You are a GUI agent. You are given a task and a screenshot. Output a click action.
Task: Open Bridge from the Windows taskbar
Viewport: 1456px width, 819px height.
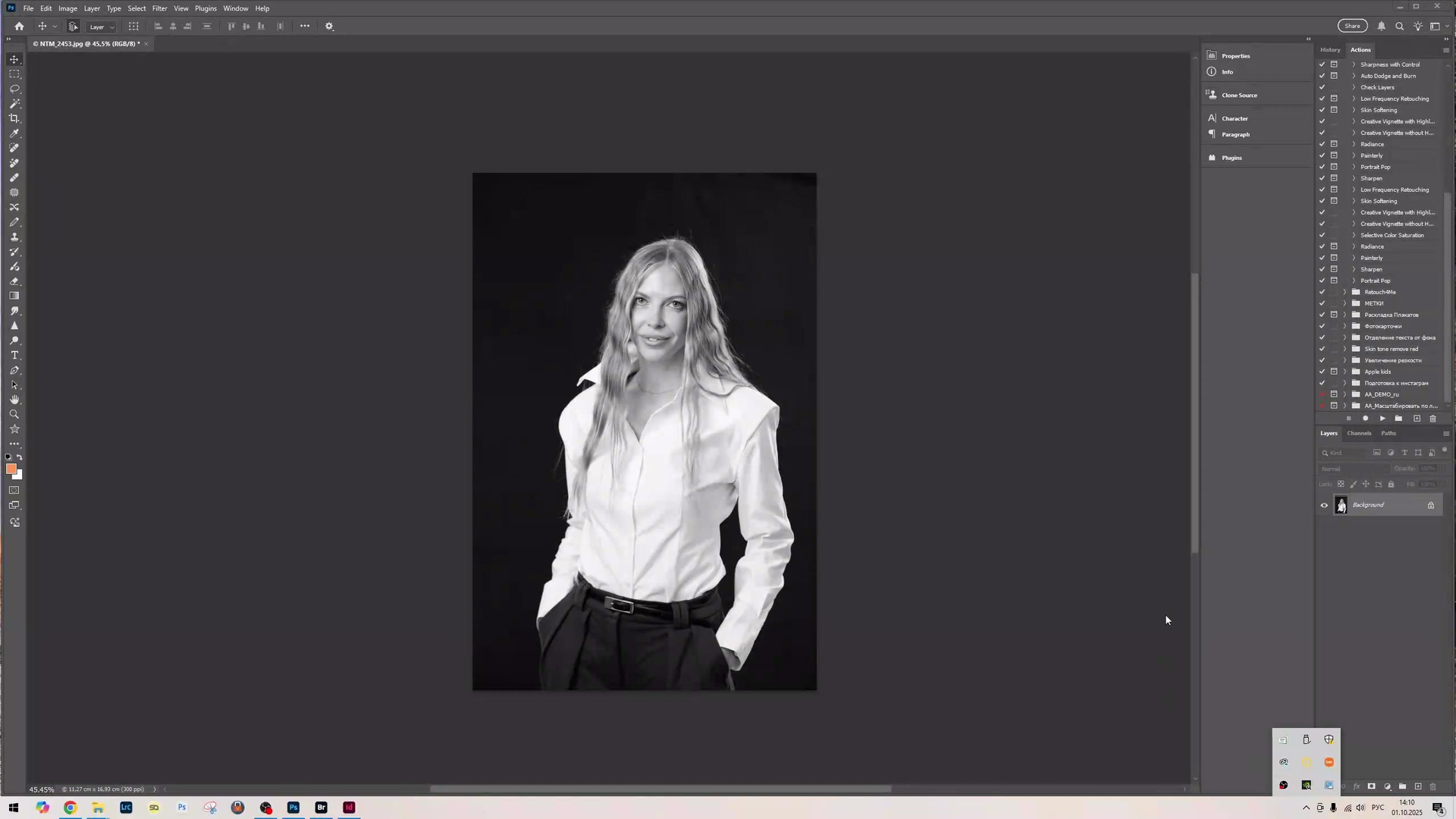click(321, 808)
